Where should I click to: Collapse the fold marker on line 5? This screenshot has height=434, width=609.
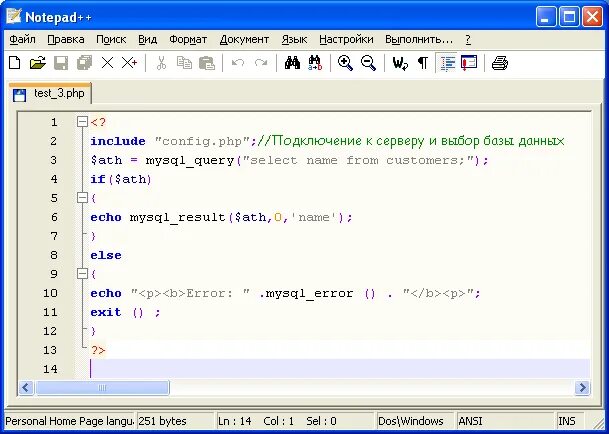click(x=82, y=198)
